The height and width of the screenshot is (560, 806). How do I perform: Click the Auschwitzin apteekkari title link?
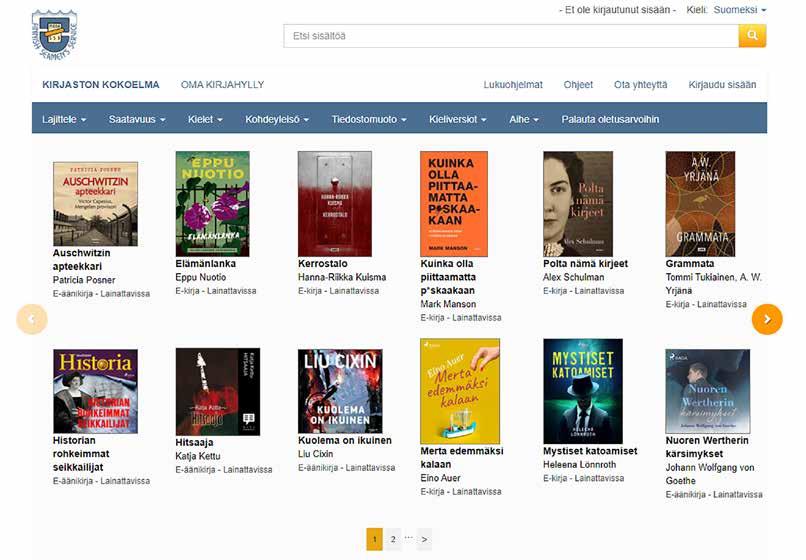(81, 260)
